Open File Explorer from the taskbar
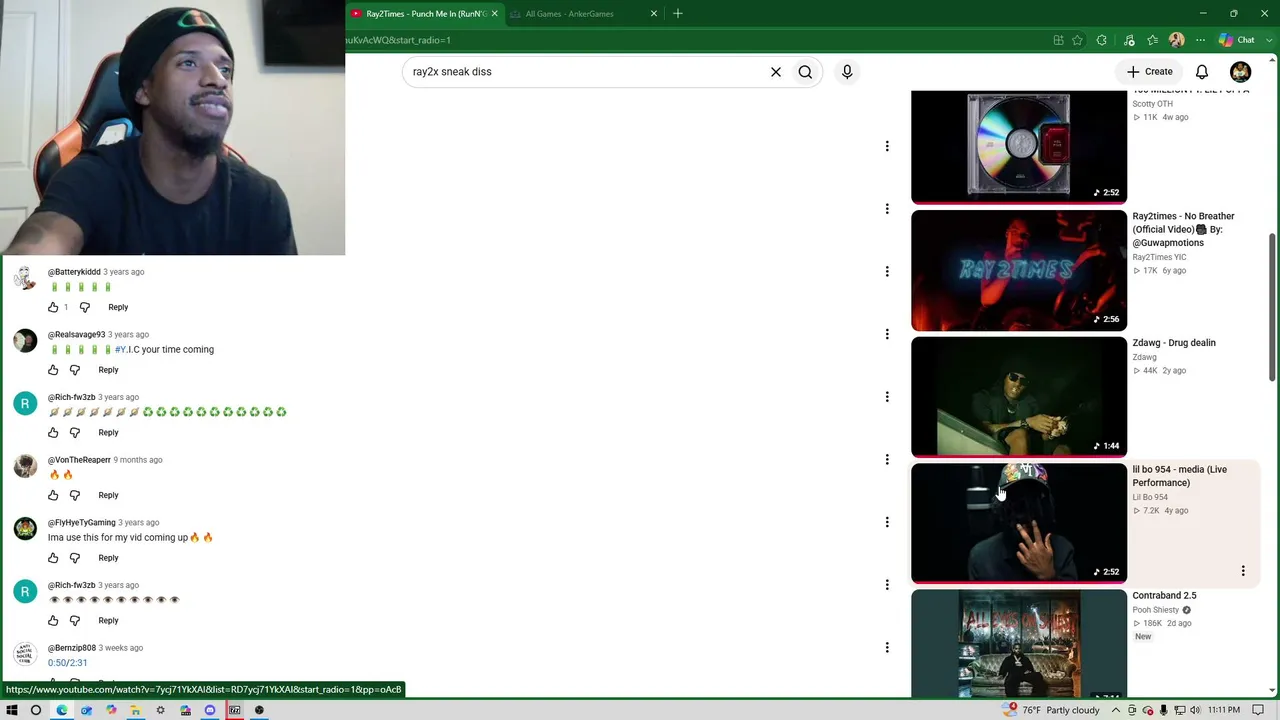 pos(135,710)
